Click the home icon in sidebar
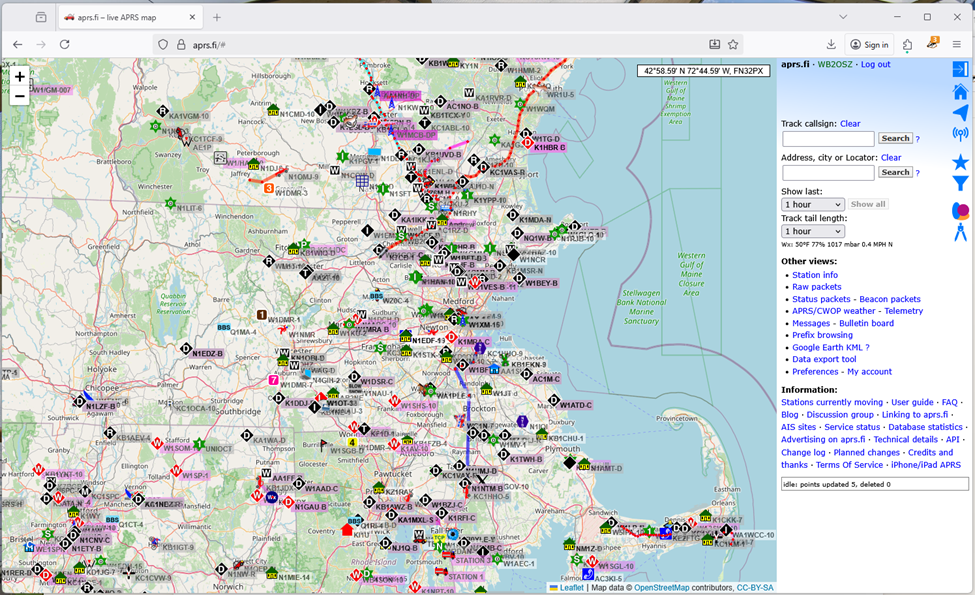 [960, 91]
